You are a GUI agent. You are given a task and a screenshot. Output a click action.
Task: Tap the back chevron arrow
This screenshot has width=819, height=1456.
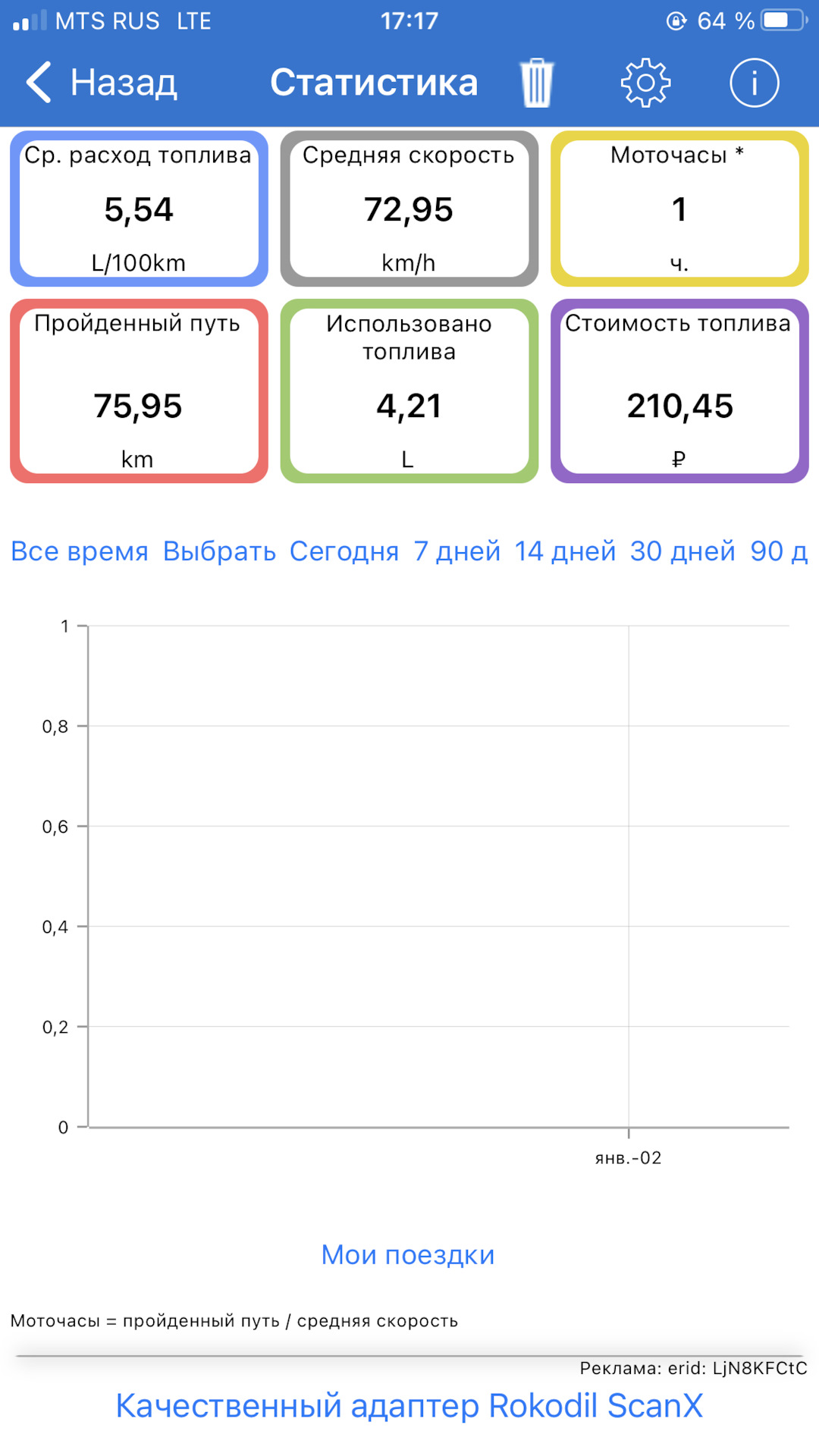(39, 82)
